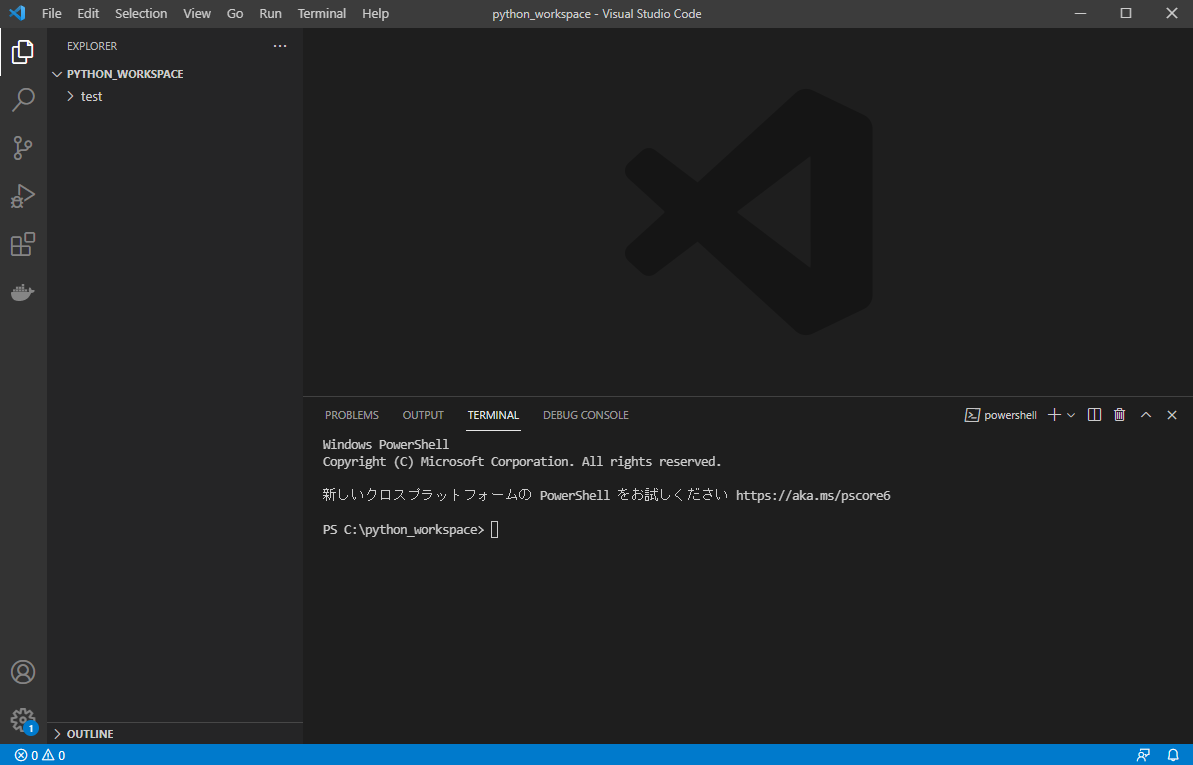Open notifications bell in status bar
Screen dimensions: 1193x765
click(x=1173, y=755)
